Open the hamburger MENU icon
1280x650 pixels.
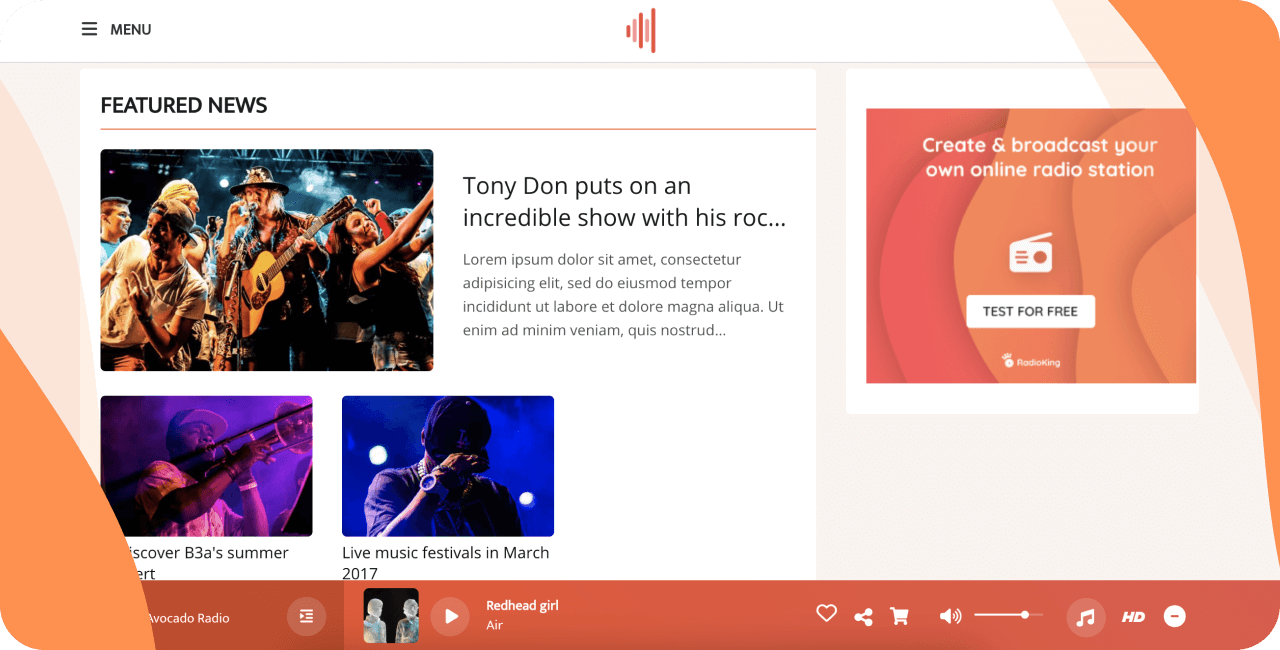click(89, 30)
